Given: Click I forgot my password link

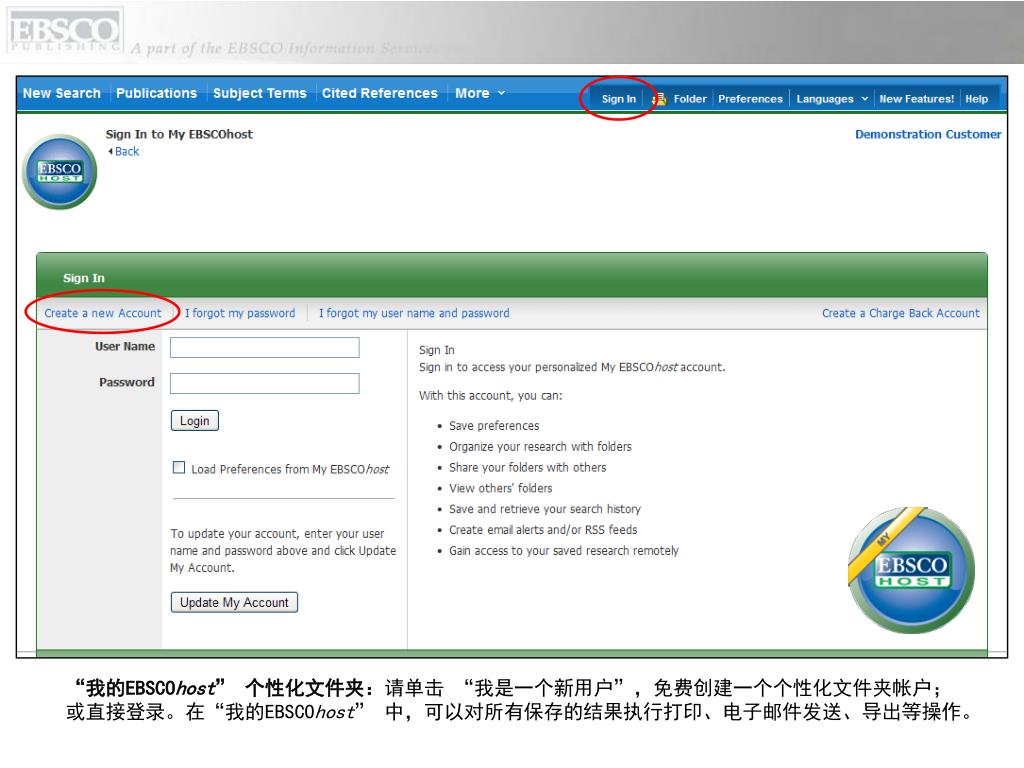Looking at the screenshot, I should tap(240, 313).
